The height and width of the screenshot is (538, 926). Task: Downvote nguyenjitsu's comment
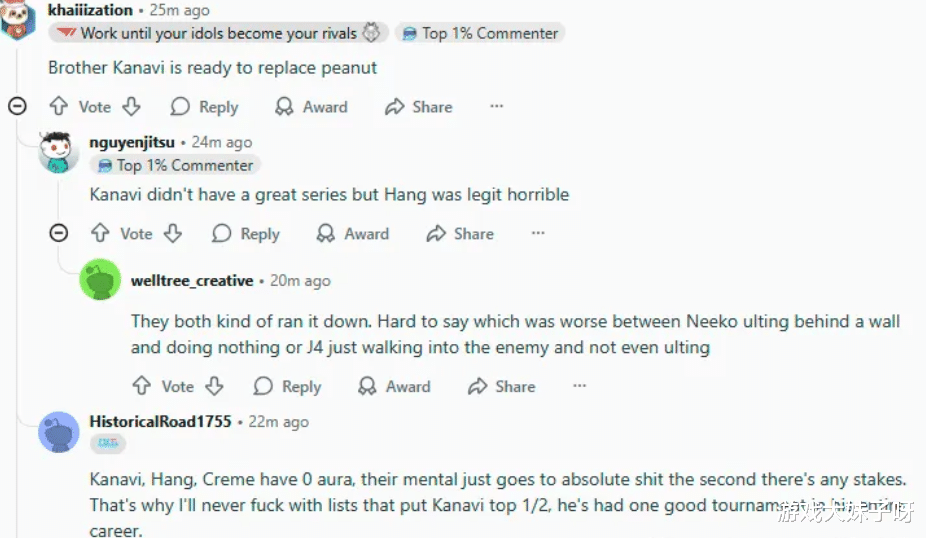(x=173, y=234)
